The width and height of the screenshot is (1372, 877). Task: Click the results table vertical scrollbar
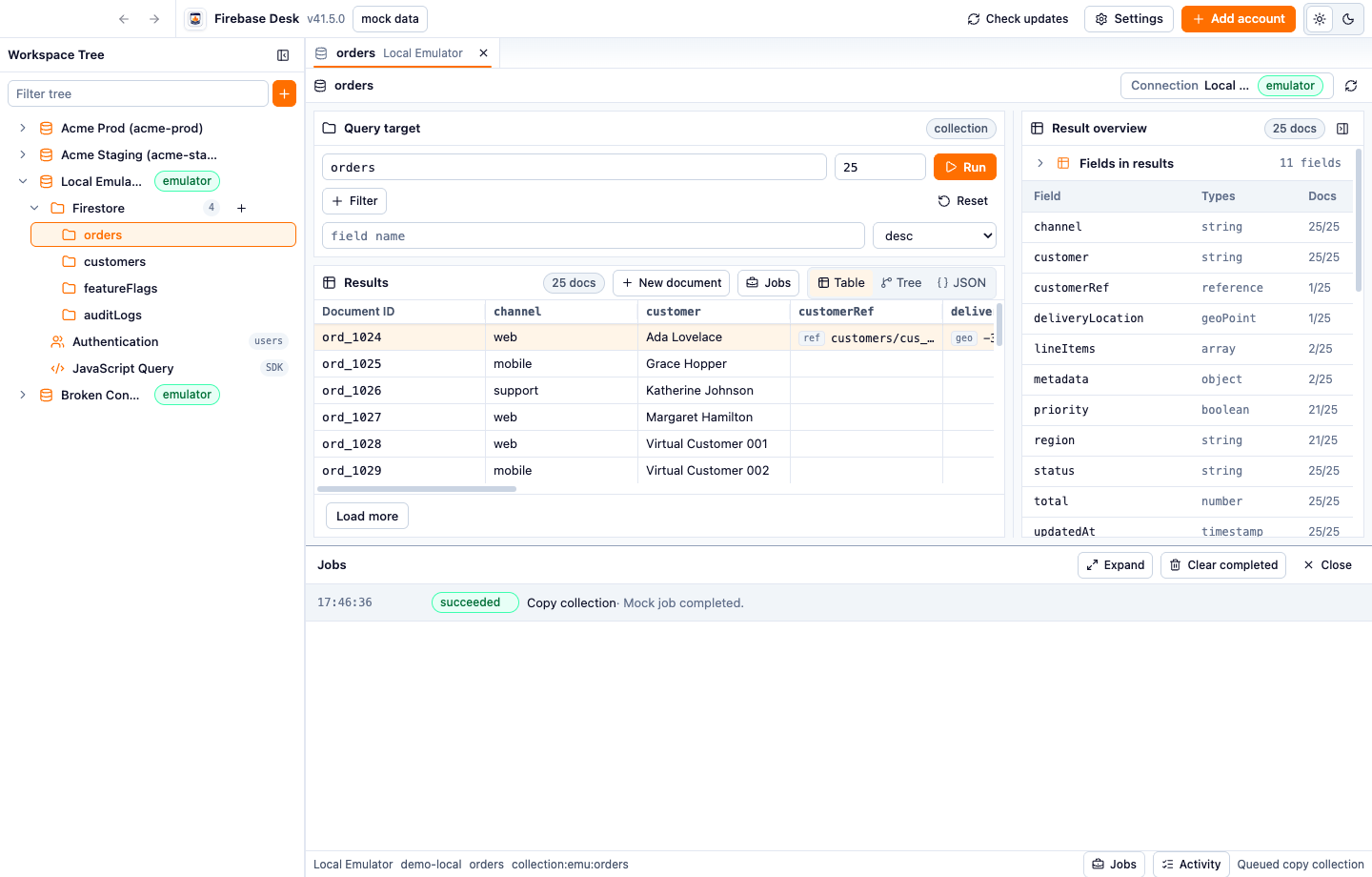click(999, 324)
